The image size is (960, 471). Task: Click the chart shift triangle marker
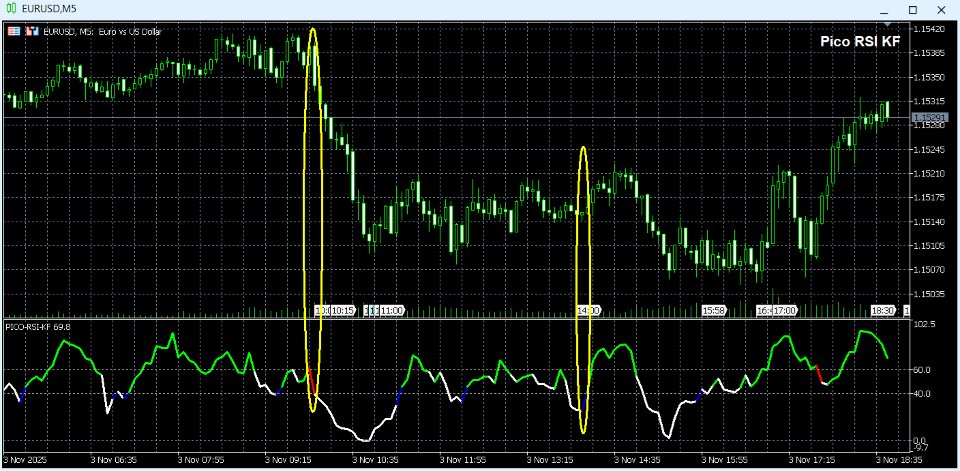(888, 24)
